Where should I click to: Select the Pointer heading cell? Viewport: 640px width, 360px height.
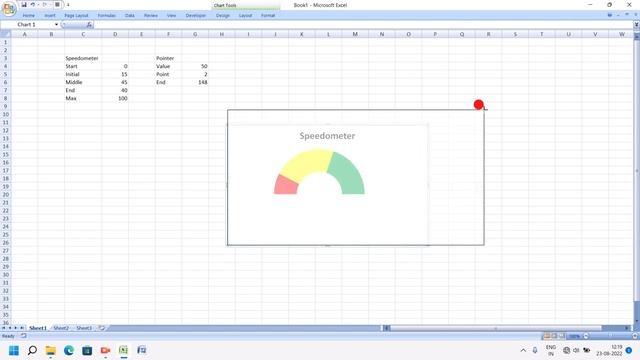pos(168,58)
